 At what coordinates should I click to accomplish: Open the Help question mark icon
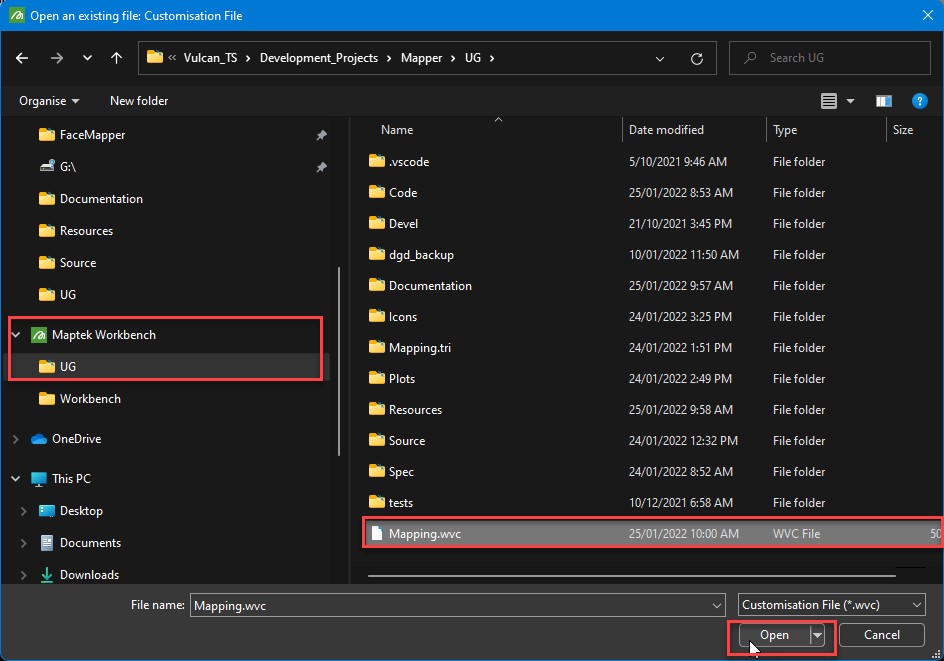(x=919, y=101)
